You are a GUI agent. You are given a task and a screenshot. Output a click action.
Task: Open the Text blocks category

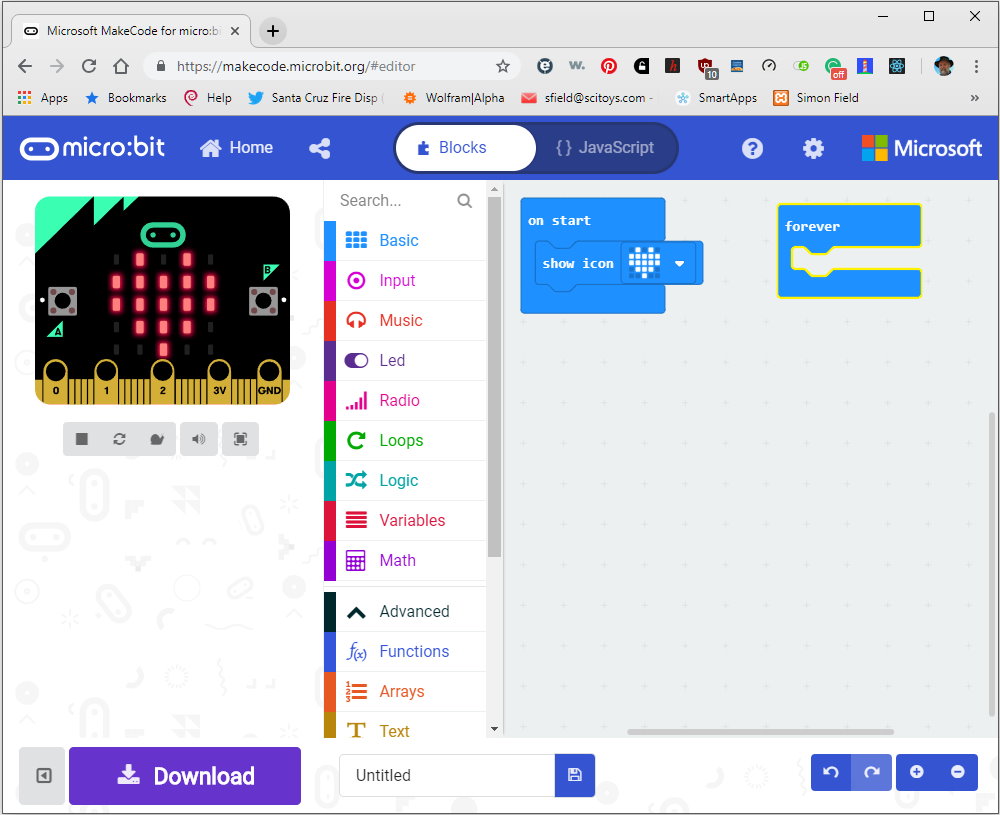(405, 727)
